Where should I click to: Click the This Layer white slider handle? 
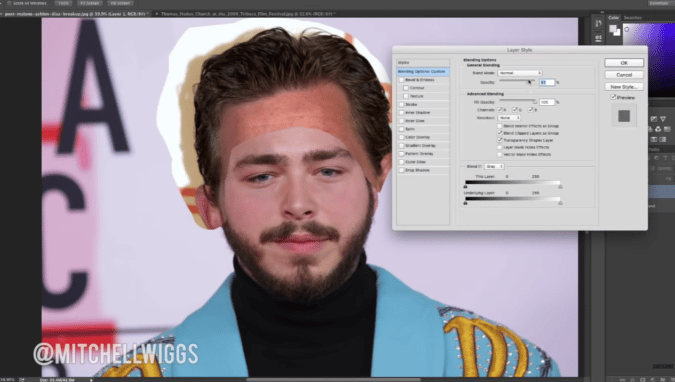[560, 186]
